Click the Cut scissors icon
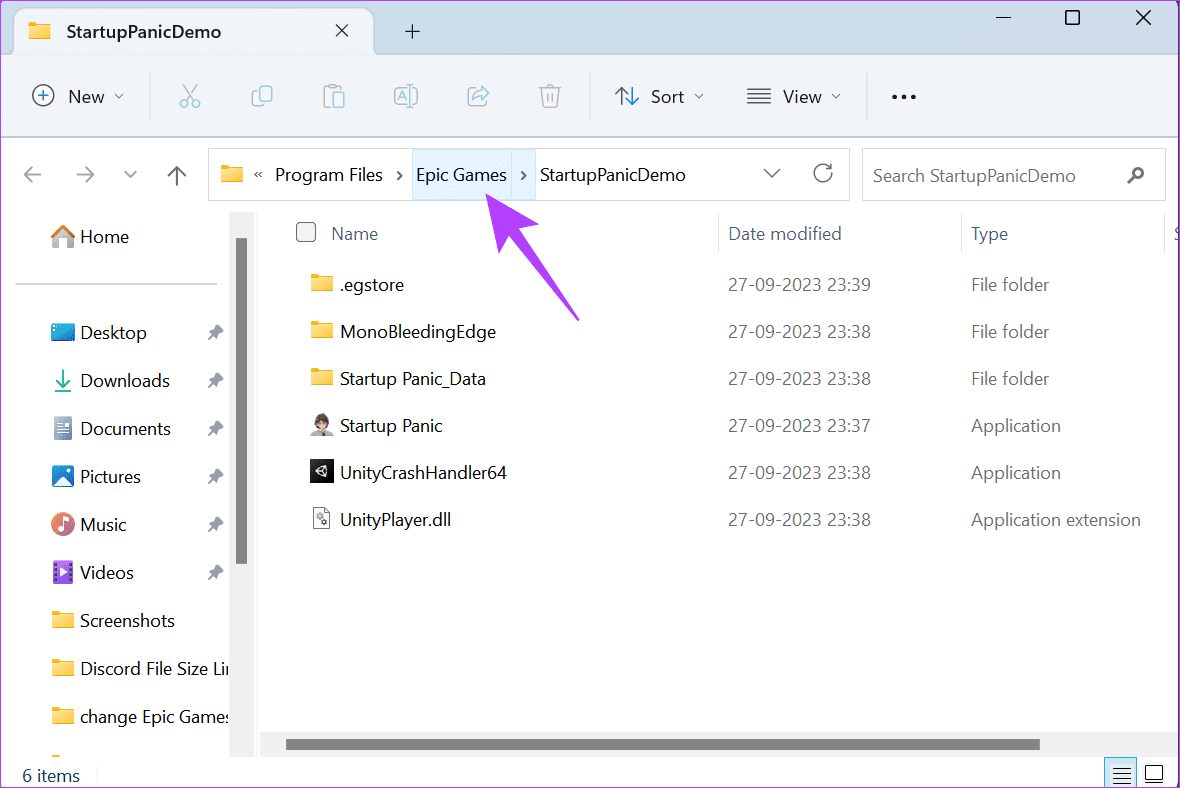The image size is (1180, 789). [190, 96]
